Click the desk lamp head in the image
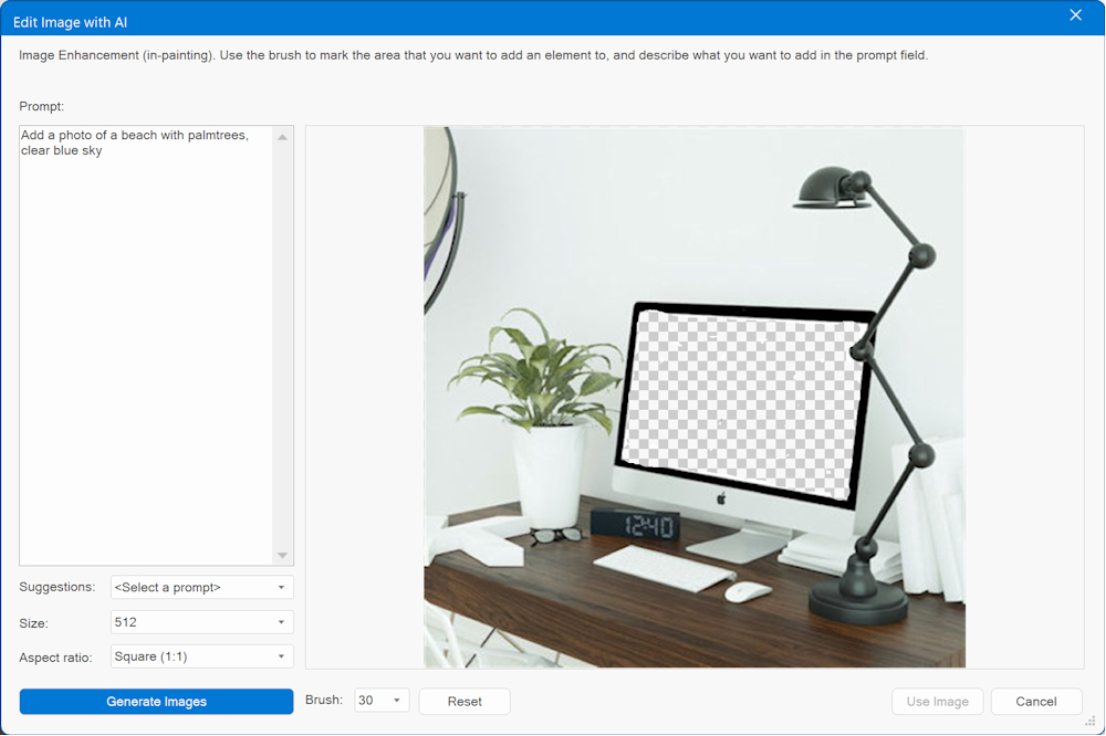 830,192
